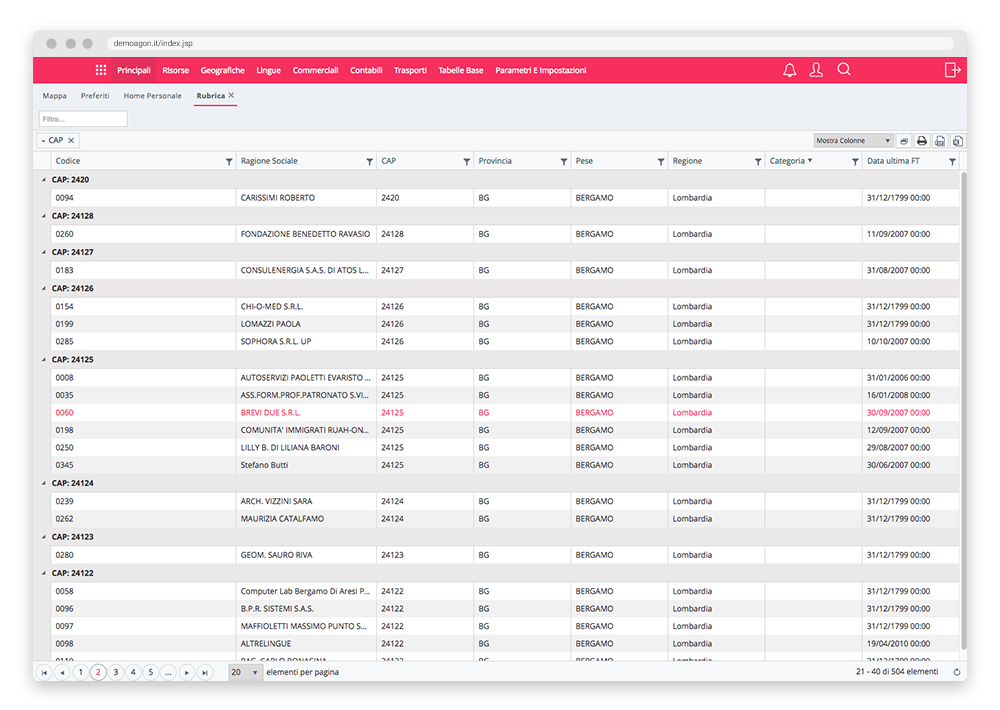Open the Tabelle Base menu
The height and width of the screenshot is (710, 1000).
[x=460, y=70]
